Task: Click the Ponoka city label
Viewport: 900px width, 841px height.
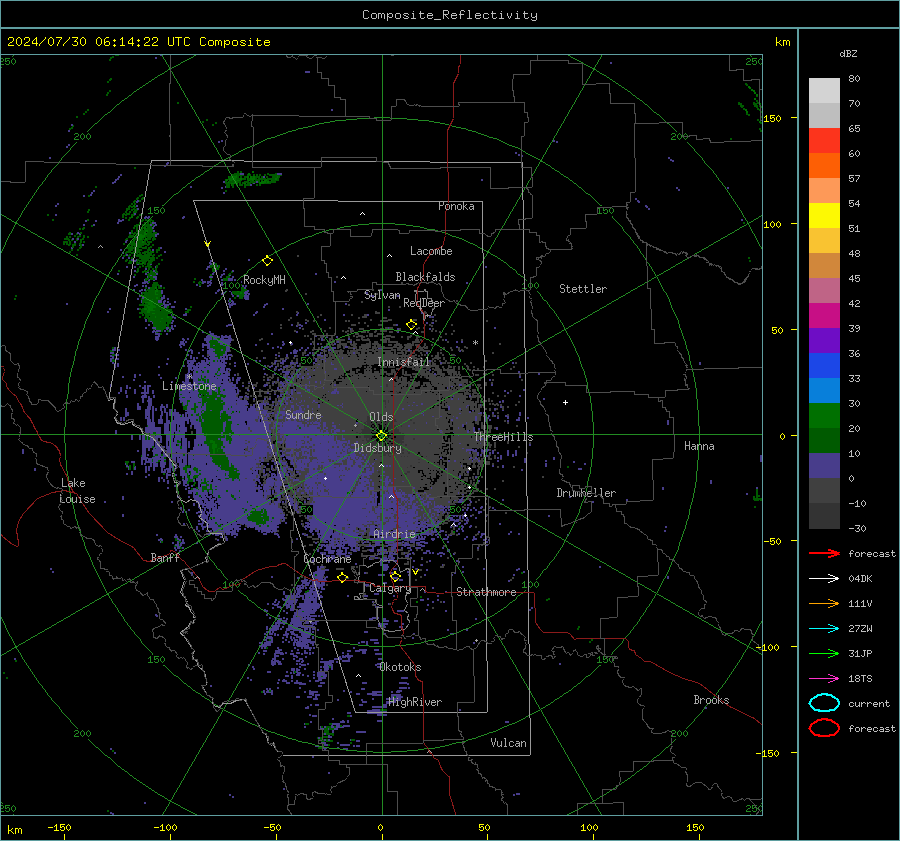Action: tap(456, 206)
